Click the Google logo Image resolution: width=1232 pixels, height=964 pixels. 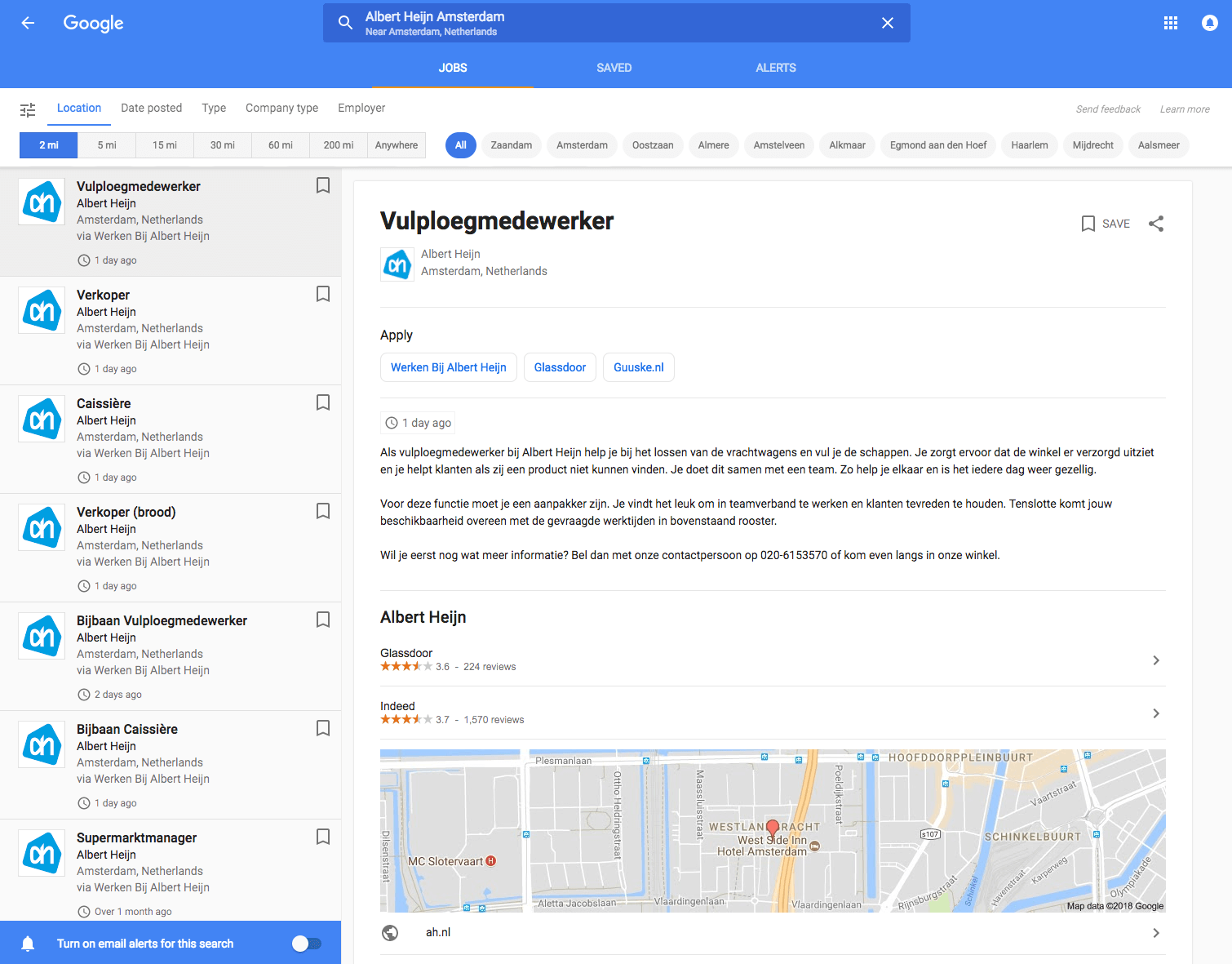point(94,23)
